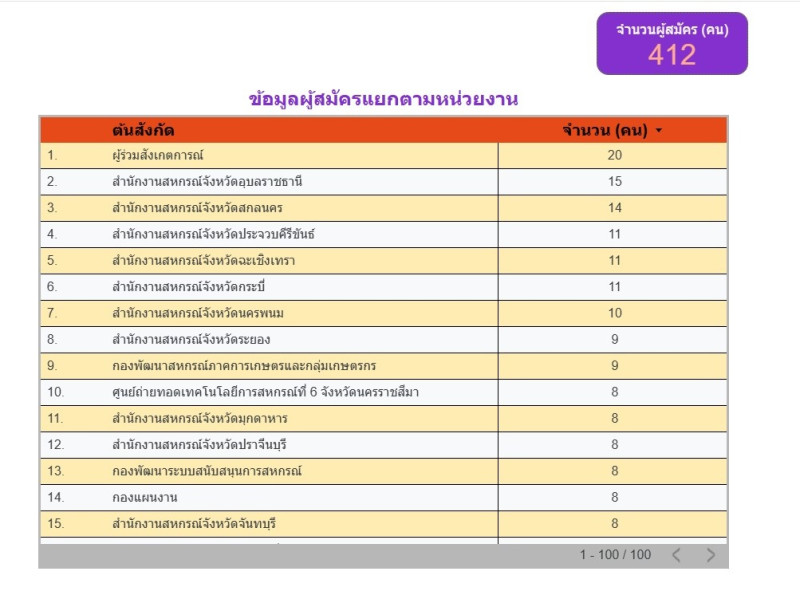Select row ผู้ร่วมสังเกตการณ์
Screen dimensions: 800x599
pyautogui.click(x=158, y=155)
